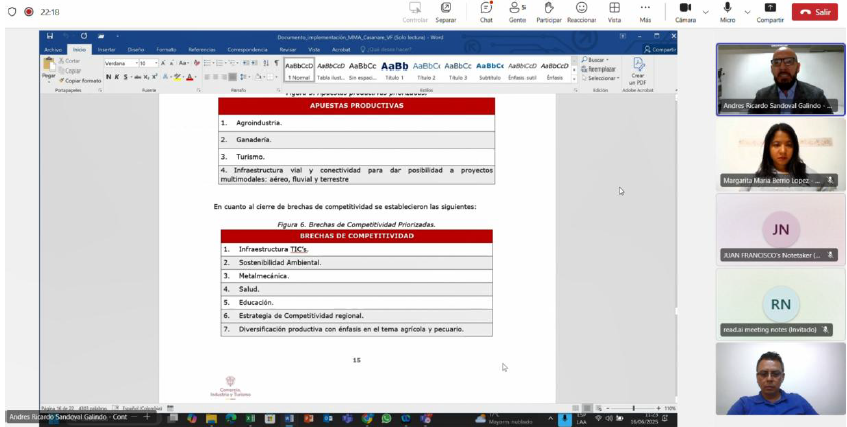Open the Gente participants list
This screenshot has height=427, width=847.
517,9
